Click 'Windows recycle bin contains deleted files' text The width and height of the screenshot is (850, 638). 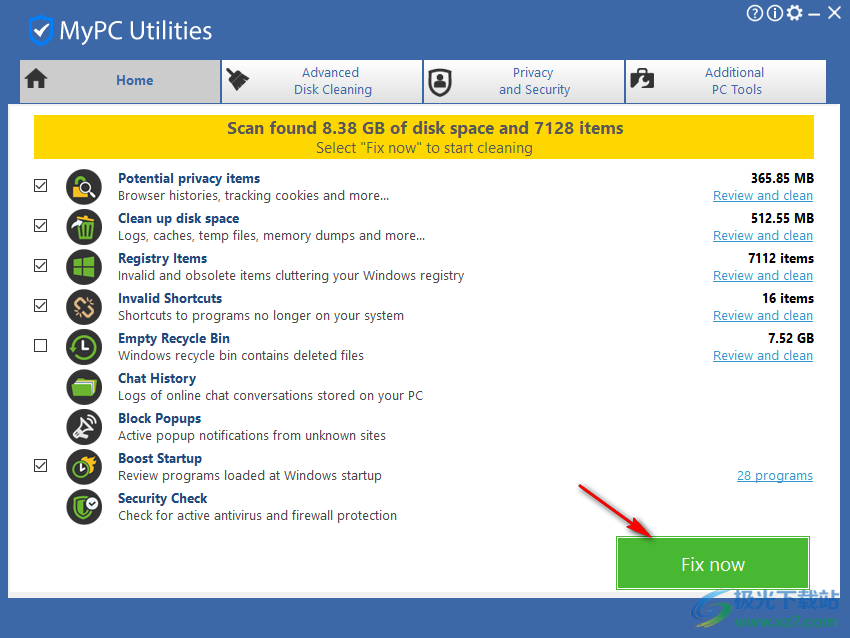(241, 356)
